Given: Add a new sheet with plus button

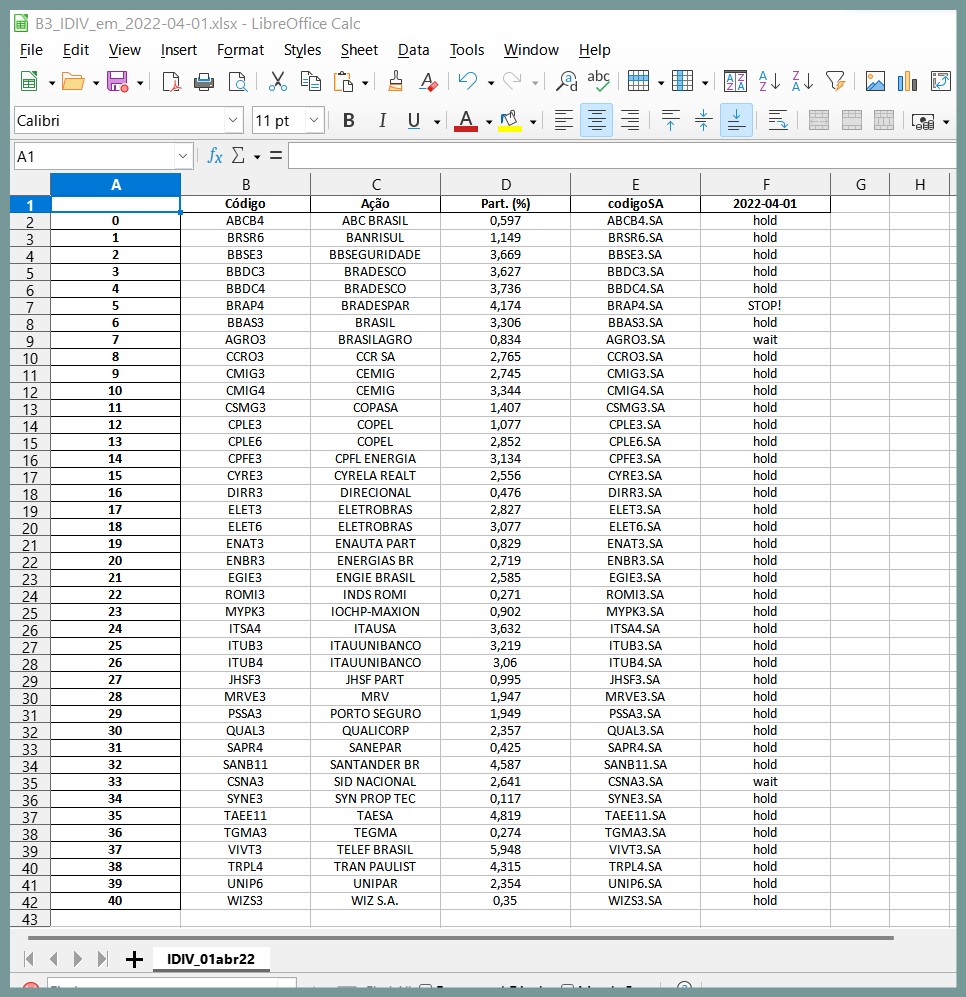Looking at the screenshot, I should 134,959.
